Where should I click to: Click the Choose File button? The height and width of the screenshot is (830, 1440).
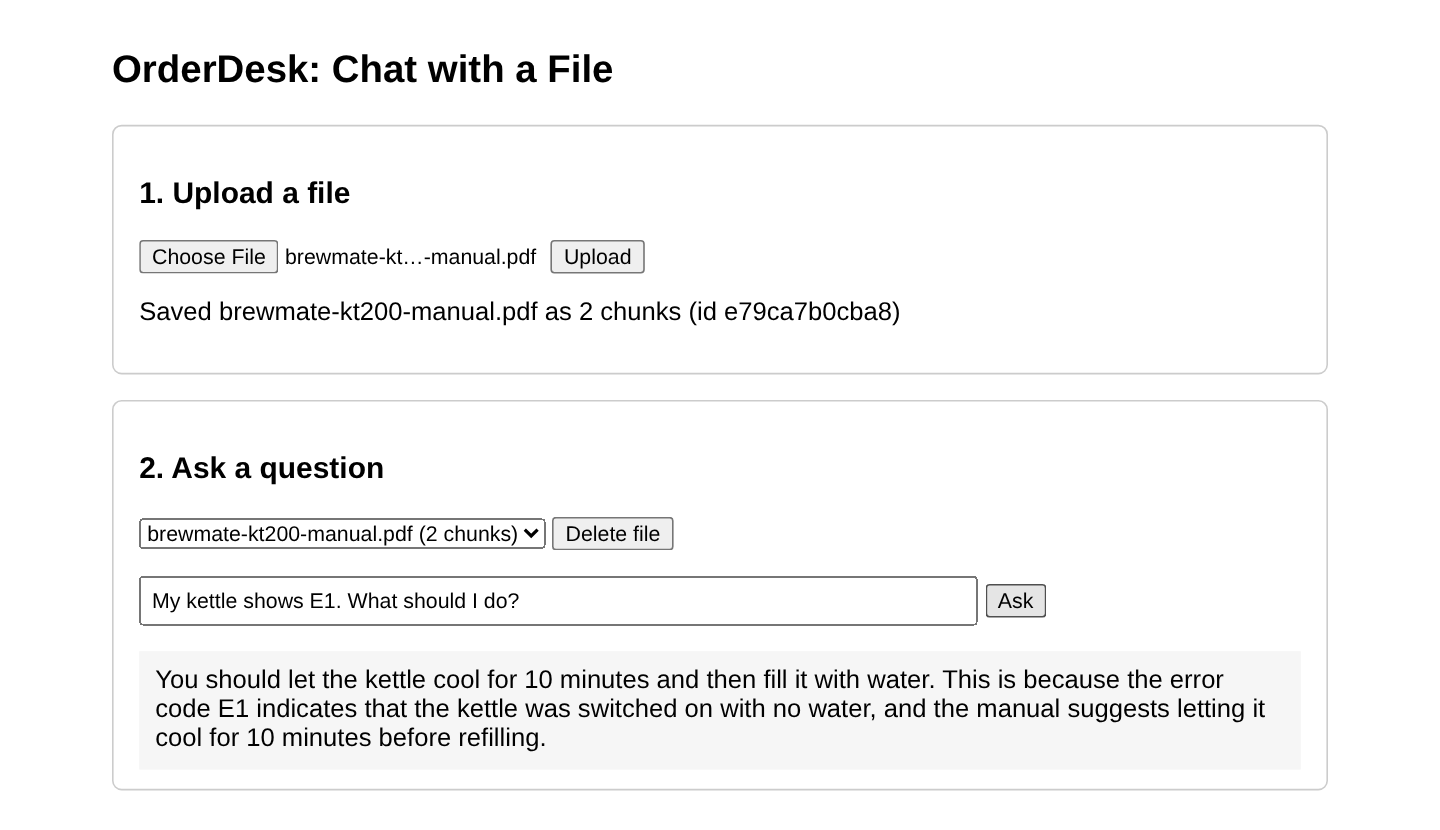(x=208, y=257)
